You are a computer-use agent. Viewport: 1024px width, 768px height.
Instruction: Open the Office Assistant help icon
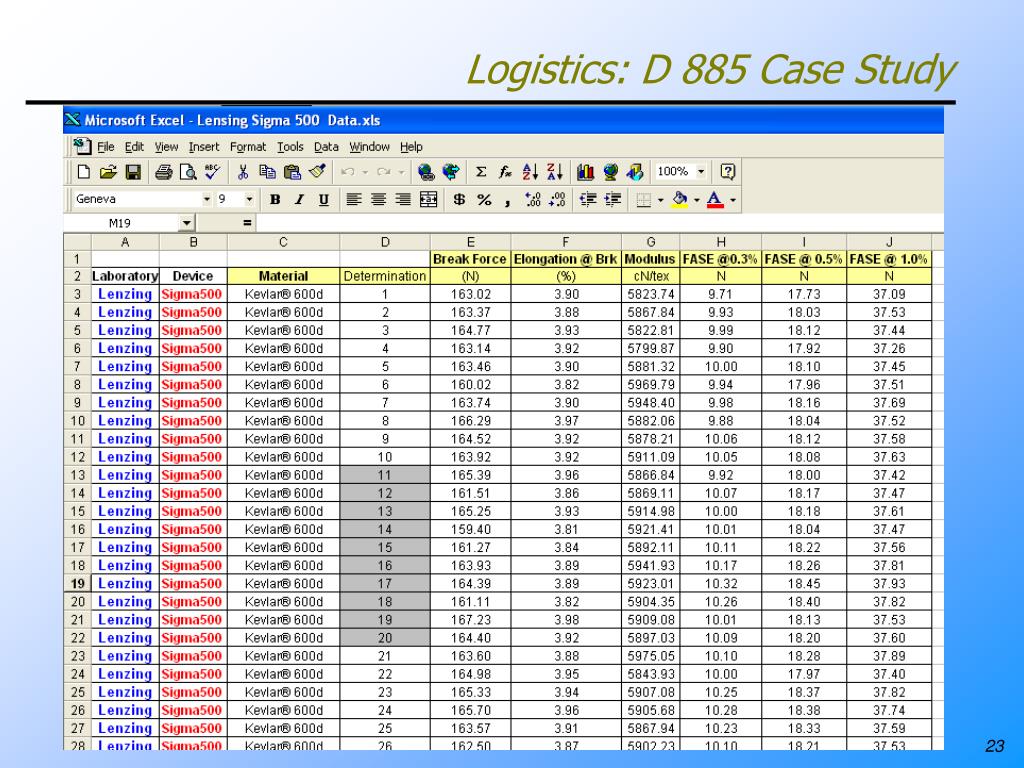click(x=728, y=172)
